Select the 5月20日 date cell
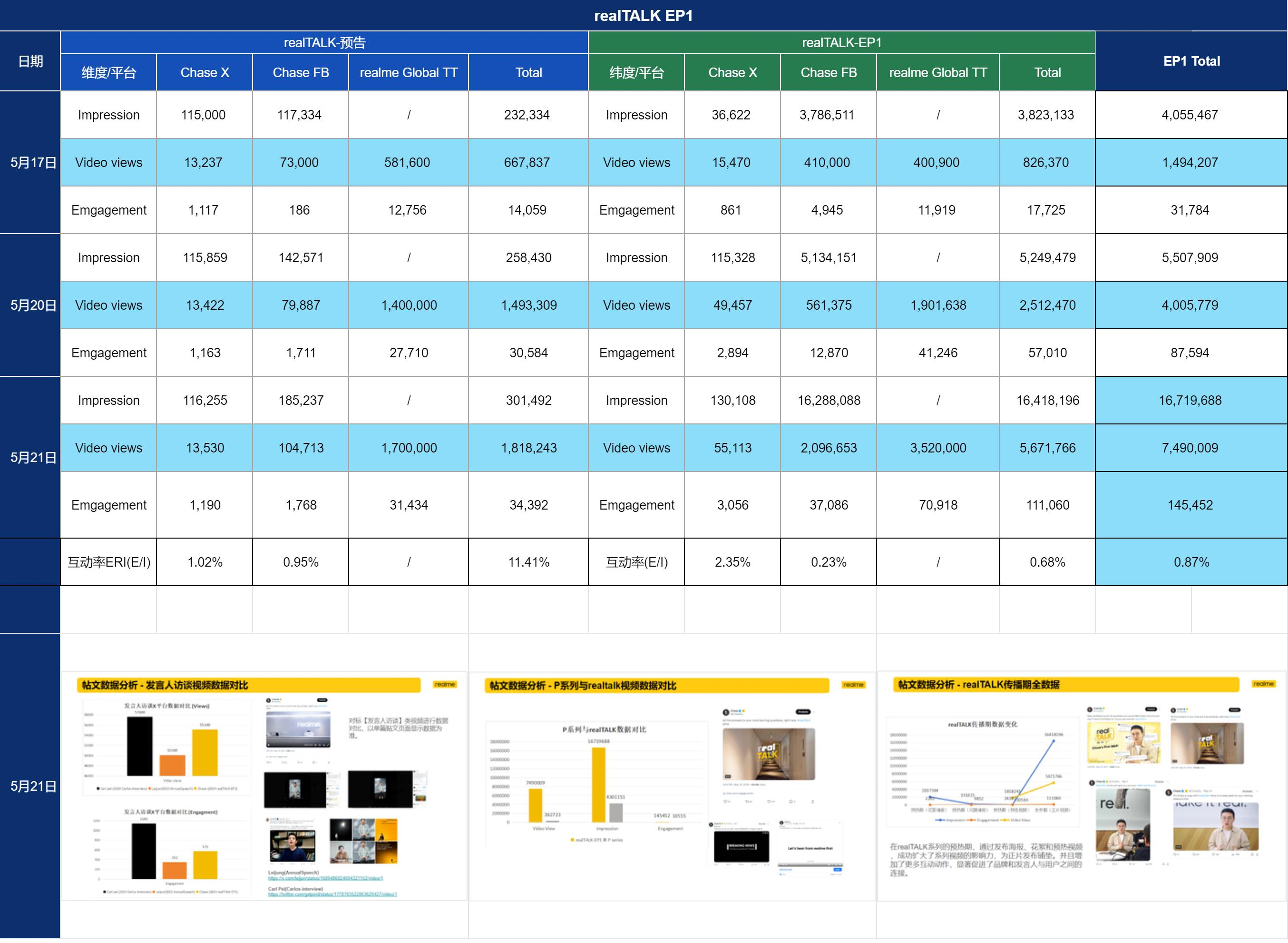Screen dimensions: 1288x943 pyautogui.click(x=30, y=305)
